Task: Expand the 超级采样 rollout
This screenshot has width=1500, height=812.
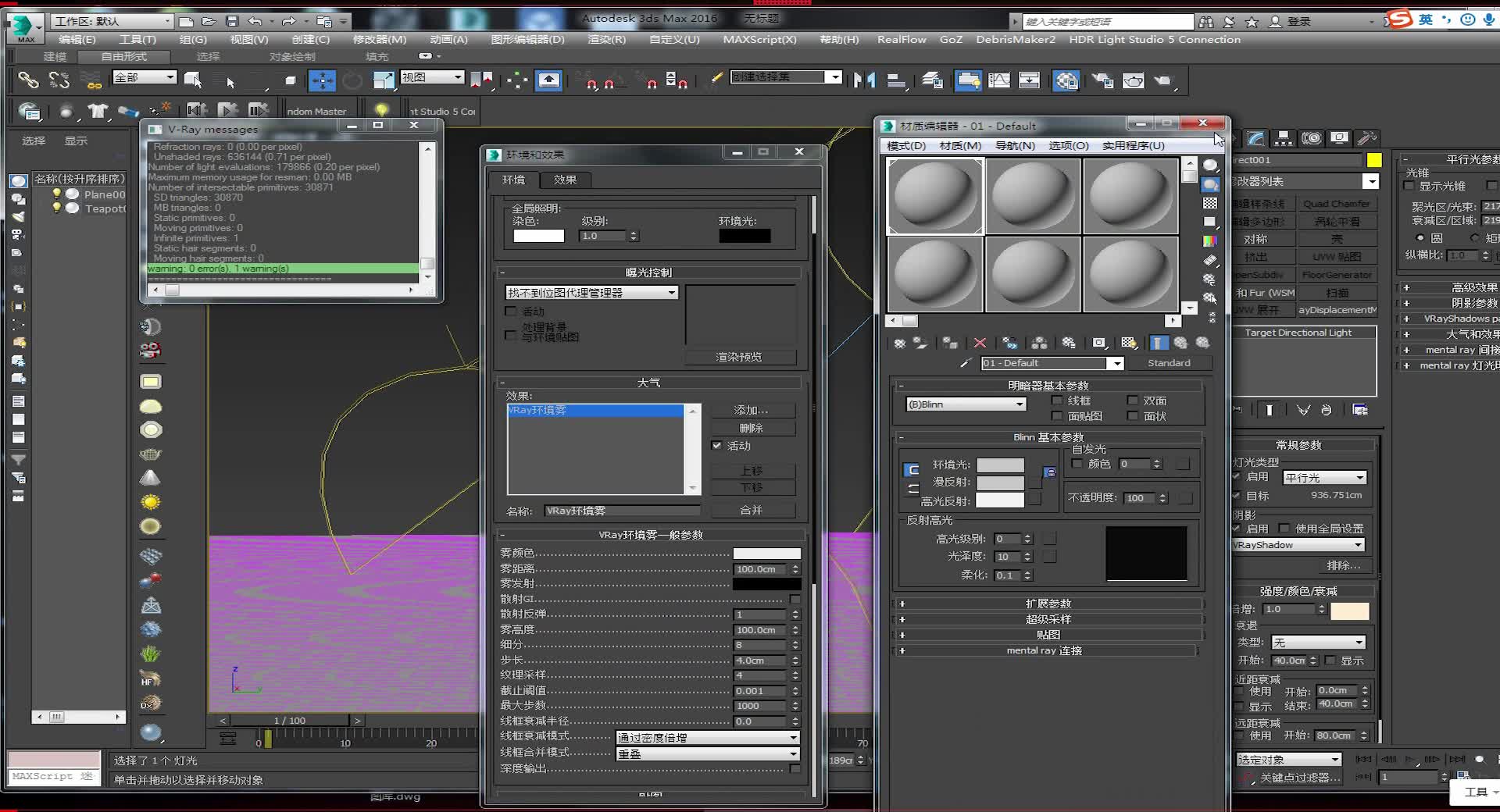Action: 1048,619
